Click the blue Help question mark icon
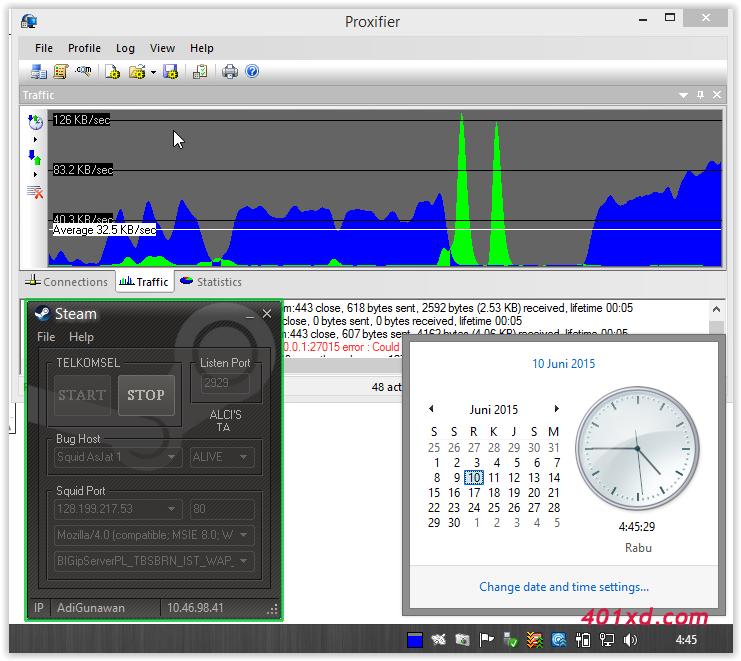This screenshot has height=661, width=741. click(x=252, y=72)
